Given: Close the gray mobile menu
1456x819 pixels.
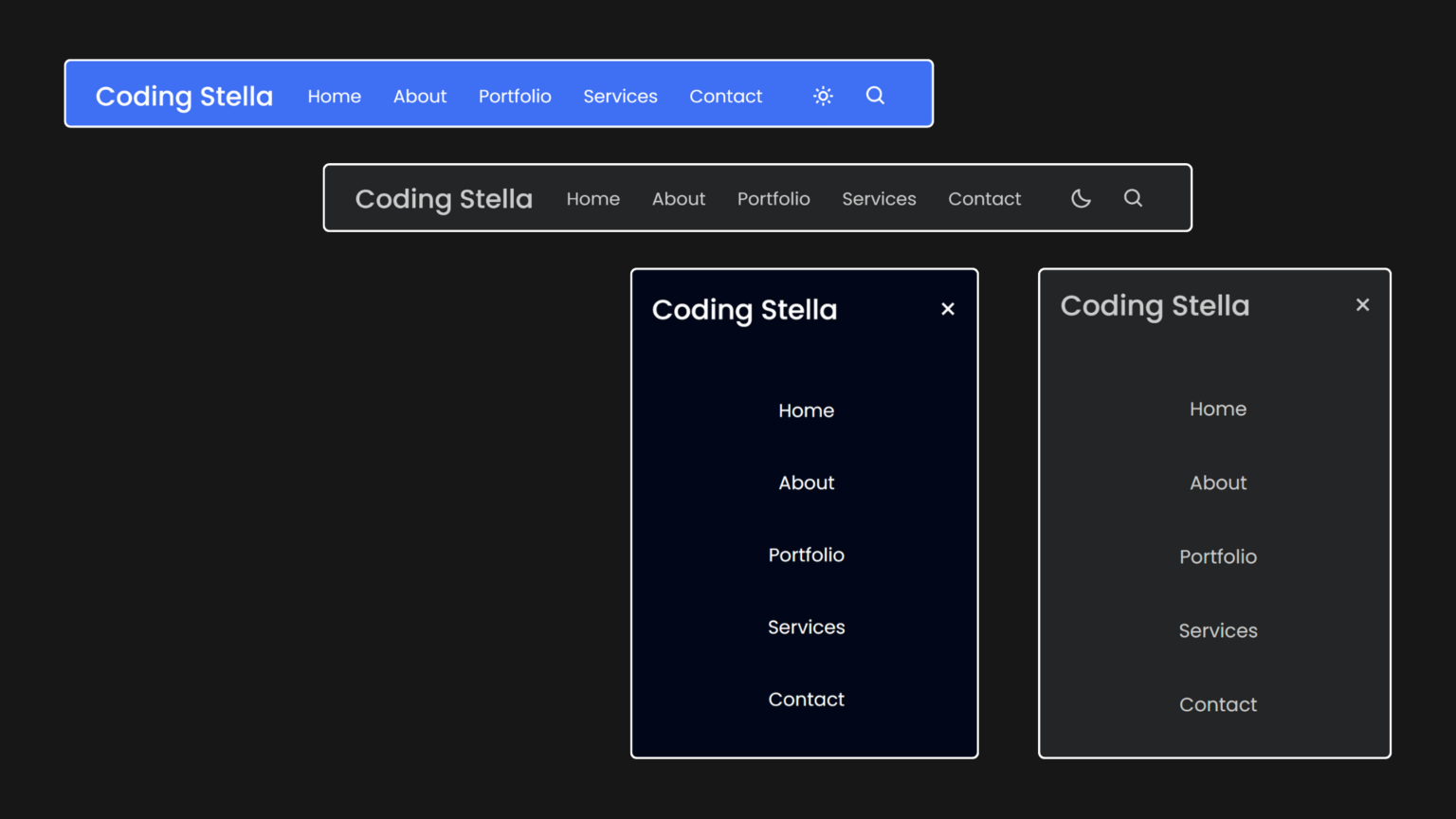Looking at the screenshot, I should coord(1362,304).
